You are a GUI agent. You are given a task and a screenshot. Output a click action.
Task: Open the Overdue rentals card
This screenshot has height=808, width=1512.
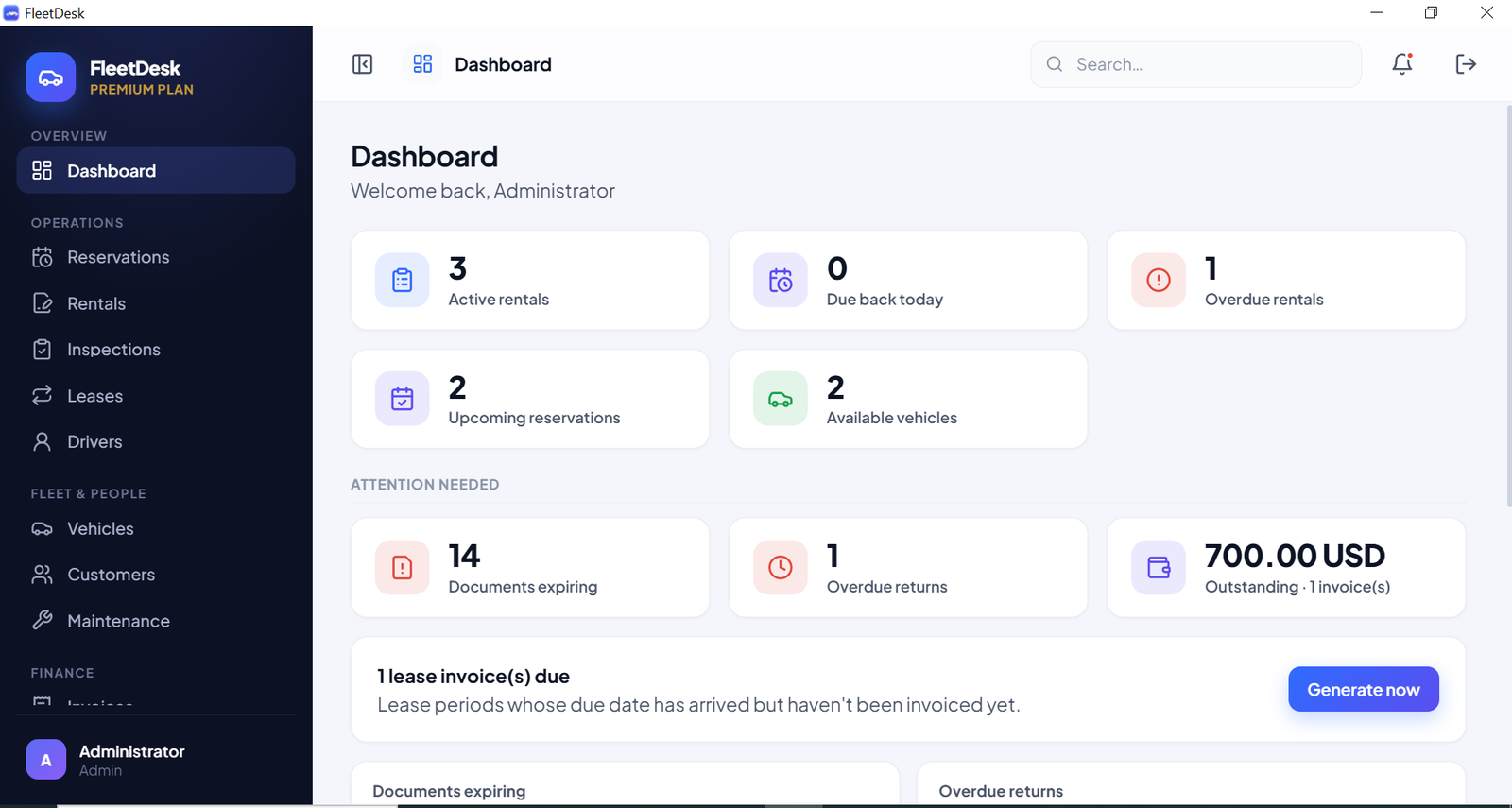1286,280
